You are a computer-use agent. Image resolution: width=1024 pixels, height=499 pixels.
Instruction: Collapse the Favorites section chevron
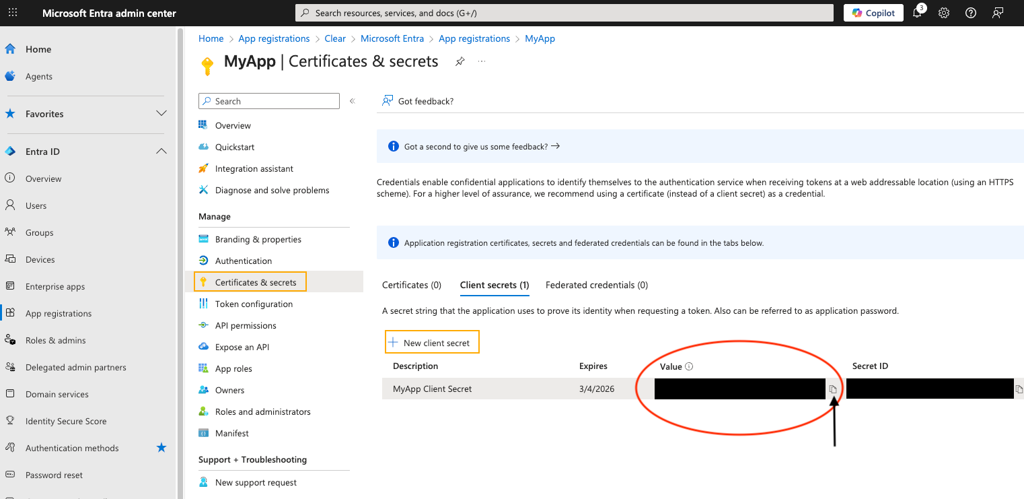tap(161, 114)
